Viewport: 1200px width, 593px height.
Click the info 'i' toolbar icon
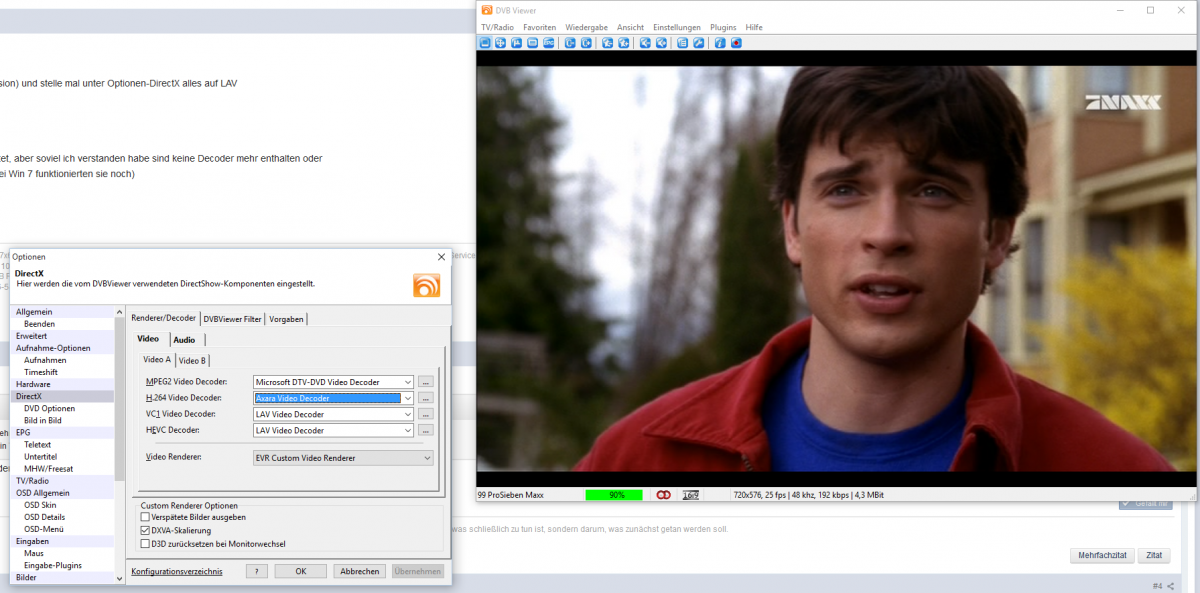tap(720, 43)
